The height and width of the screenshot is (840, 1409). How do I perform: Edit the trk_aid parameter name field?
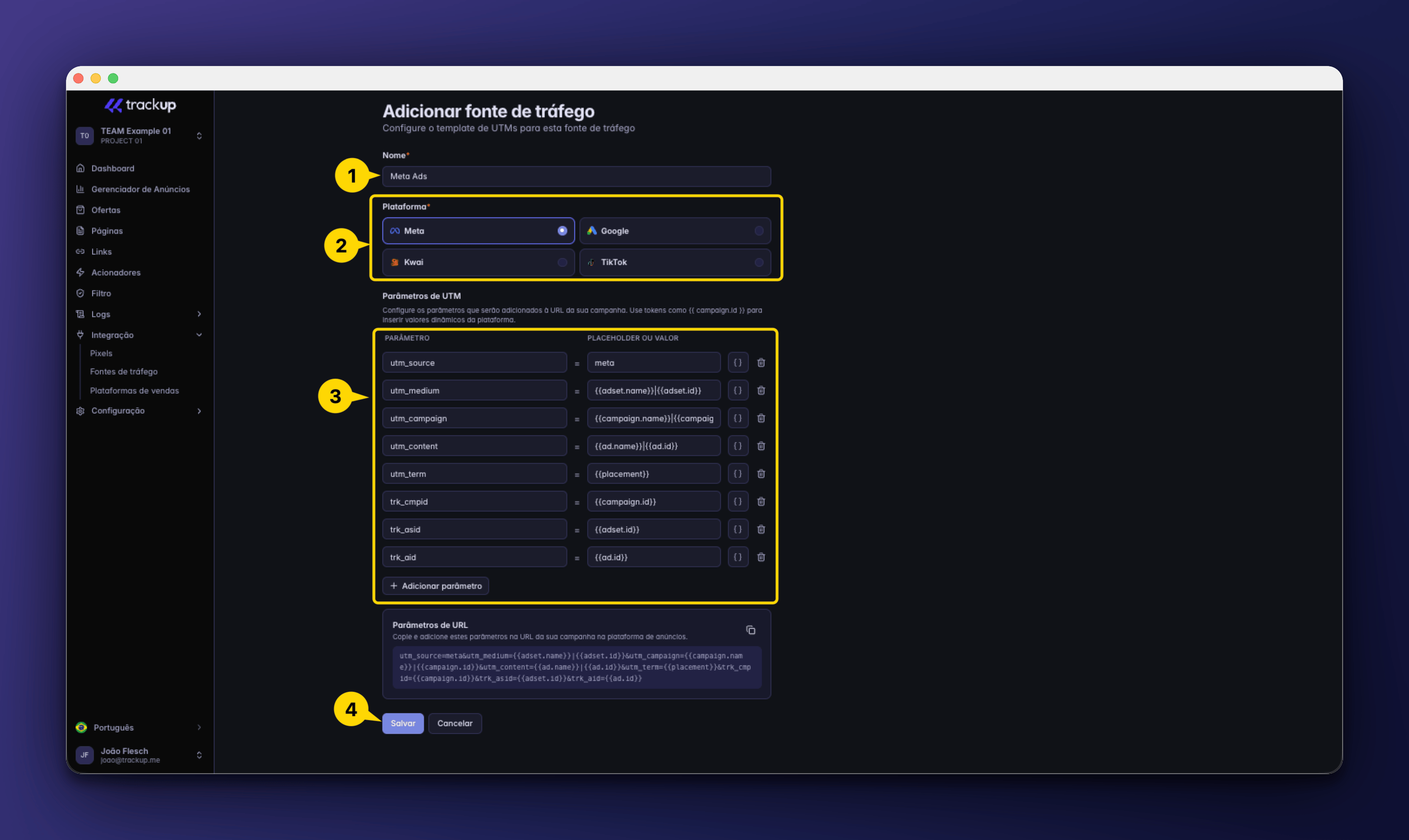click(475, 557)
